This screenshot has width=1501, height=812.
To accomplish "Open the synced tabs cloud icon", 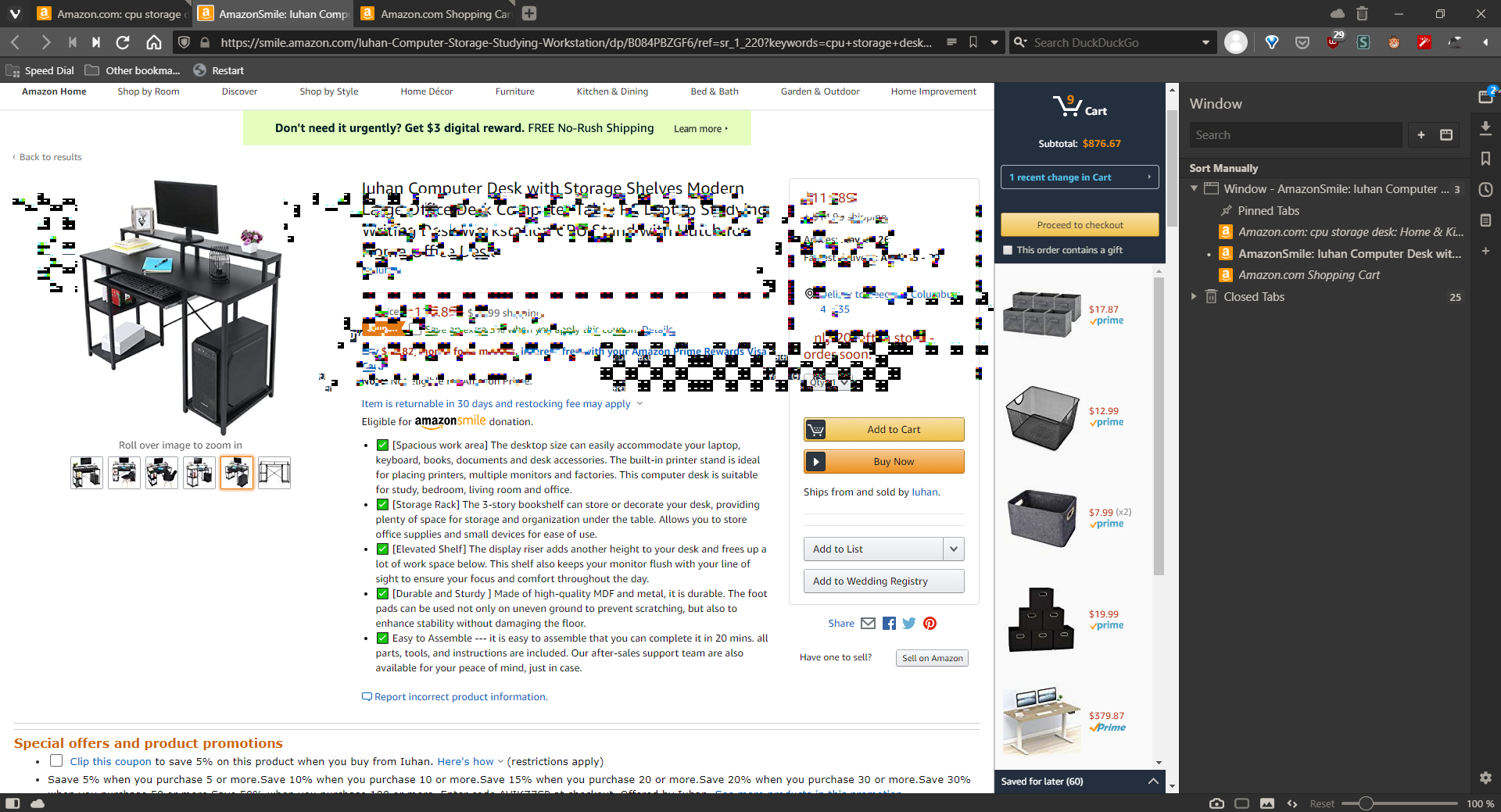I will [x=1338, y=13].
